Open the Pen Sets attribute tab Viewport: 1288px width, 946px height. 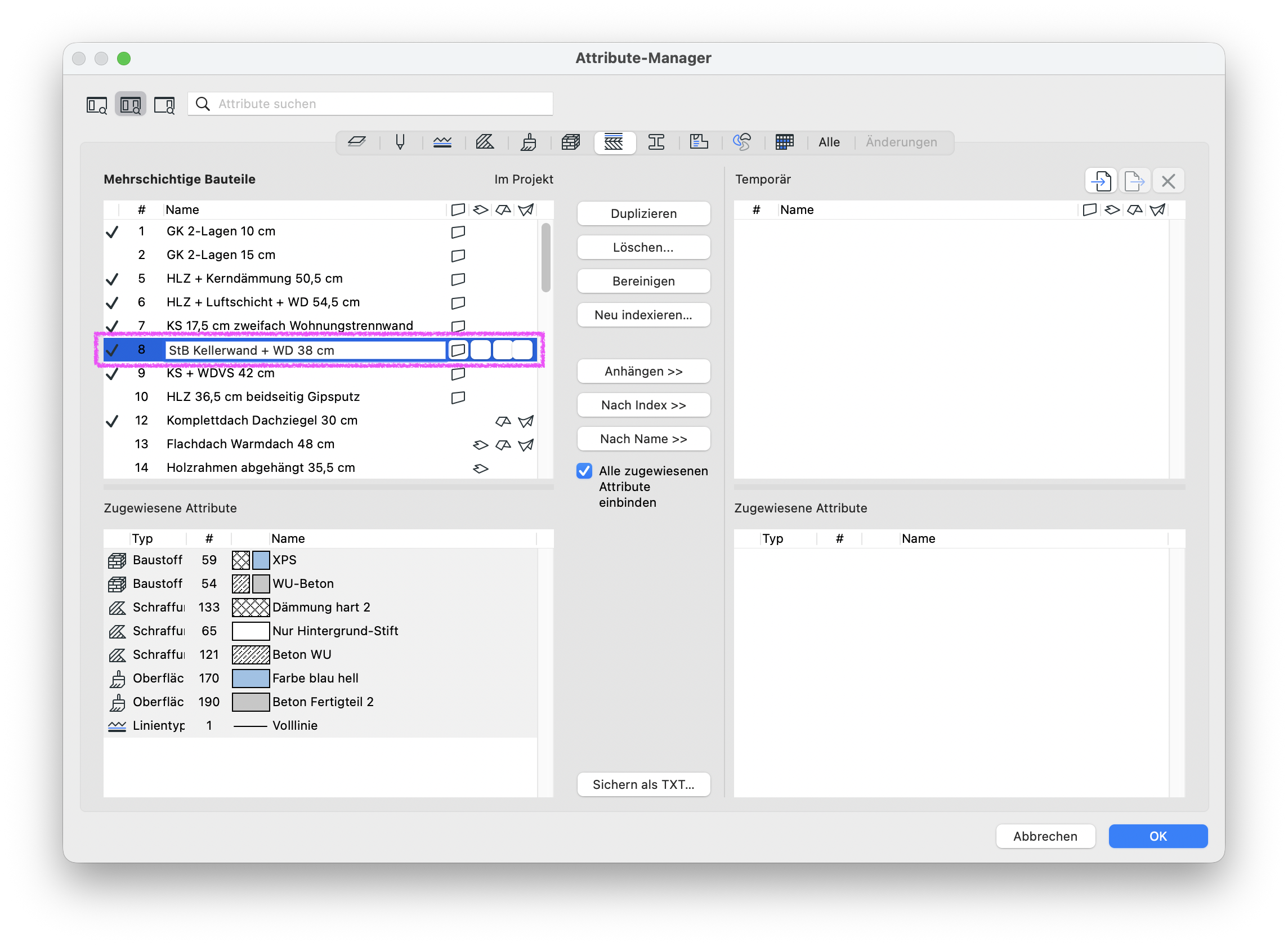click(x=400, y=142)
